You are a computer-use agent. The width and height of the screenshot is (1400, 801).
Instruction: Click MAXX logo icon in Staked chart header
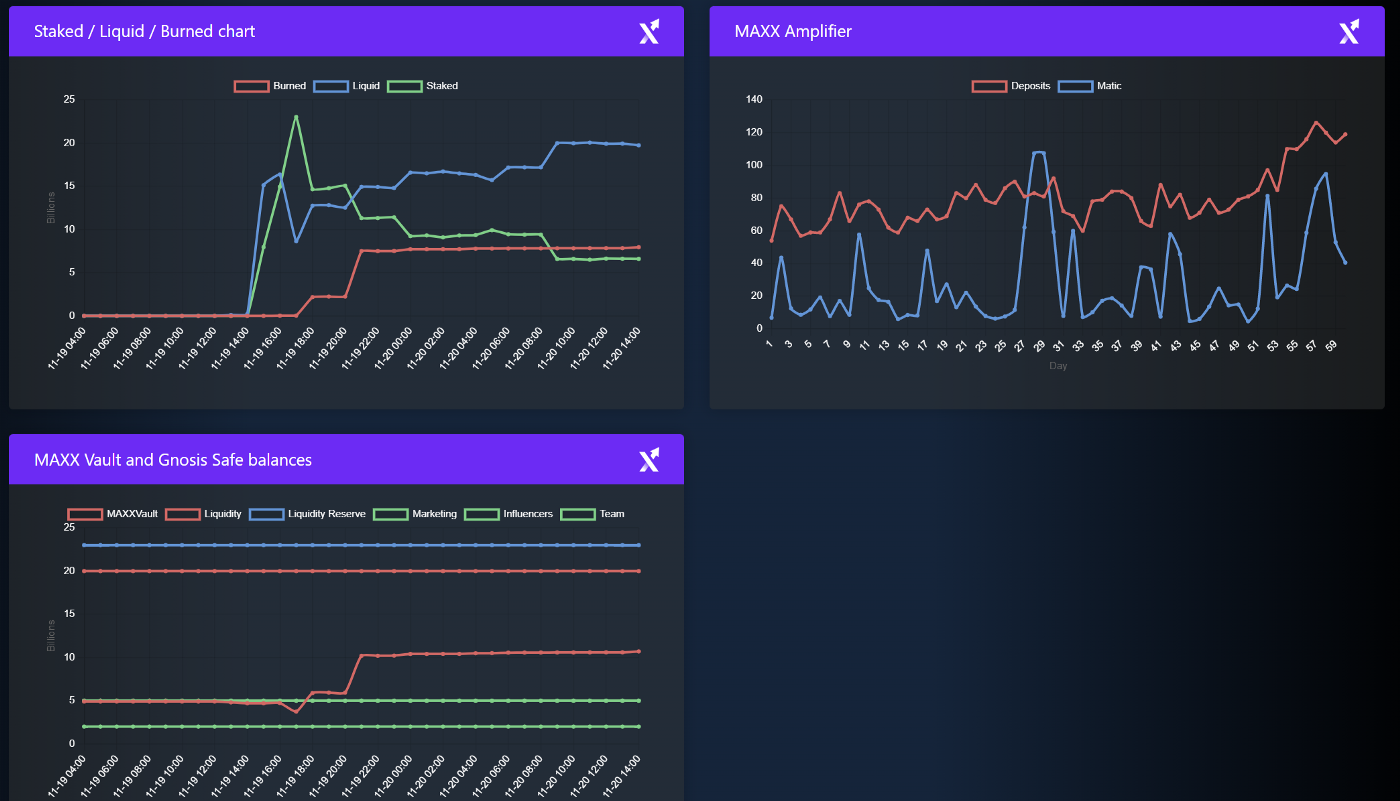click(649, 32)
